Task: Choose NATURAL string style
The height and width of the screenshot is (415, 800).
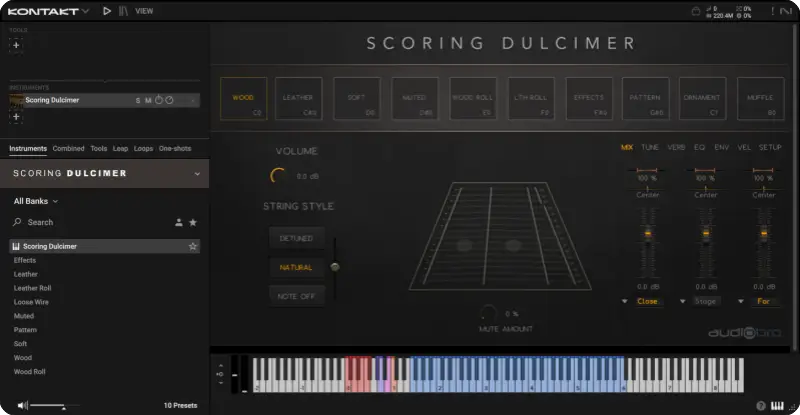Action: point(296,267)
